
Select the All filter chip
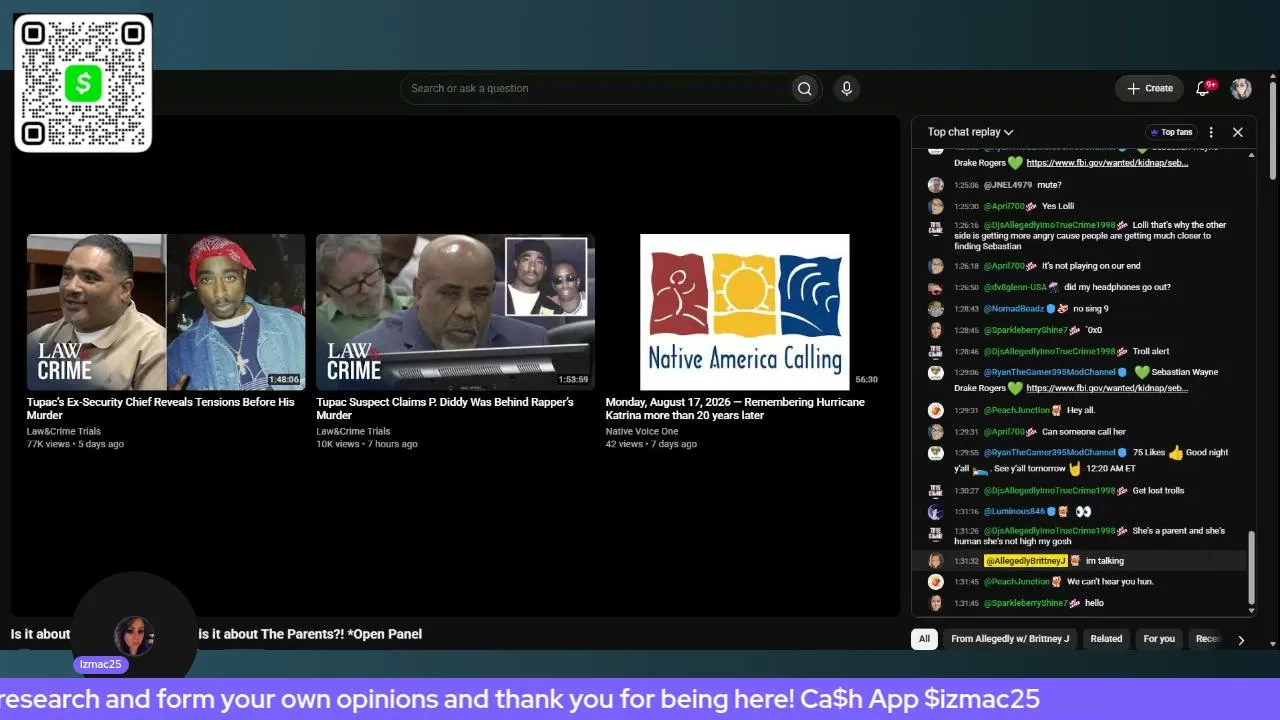click(x=924, y=639)
